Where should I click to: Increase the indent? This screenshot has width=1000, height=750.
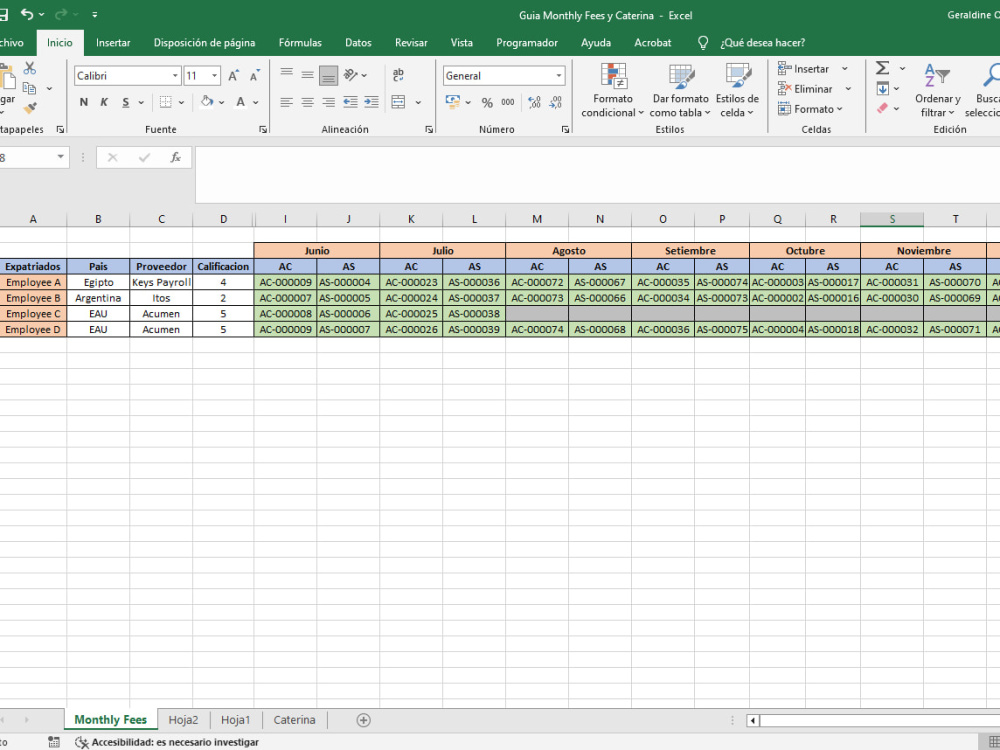pyautogui.click(x=371, y=102)
